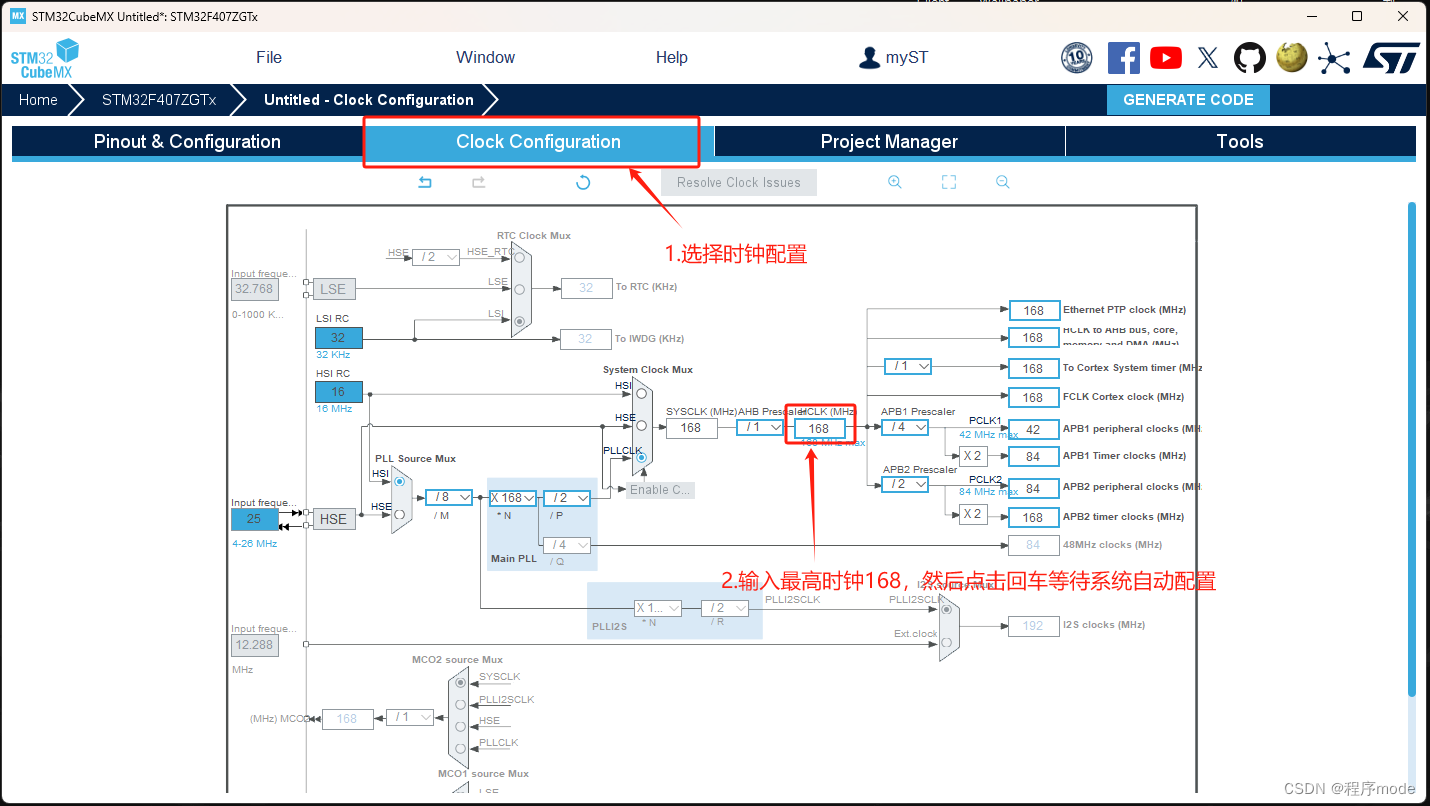Open the ST community network icon
Screen dimensions: 1430x806
[x=1334, y=58]
